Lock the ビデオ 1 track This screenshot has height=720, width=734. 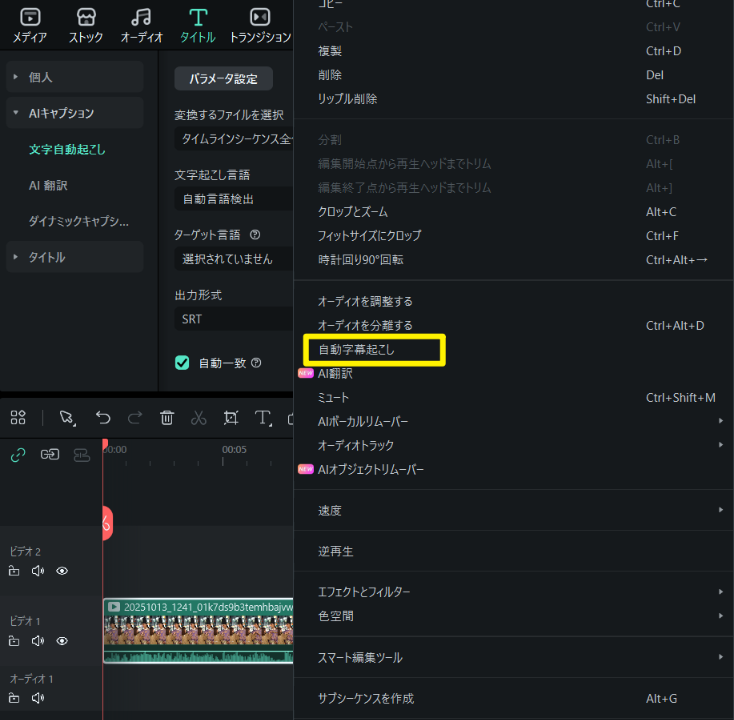tap(14, 641)
